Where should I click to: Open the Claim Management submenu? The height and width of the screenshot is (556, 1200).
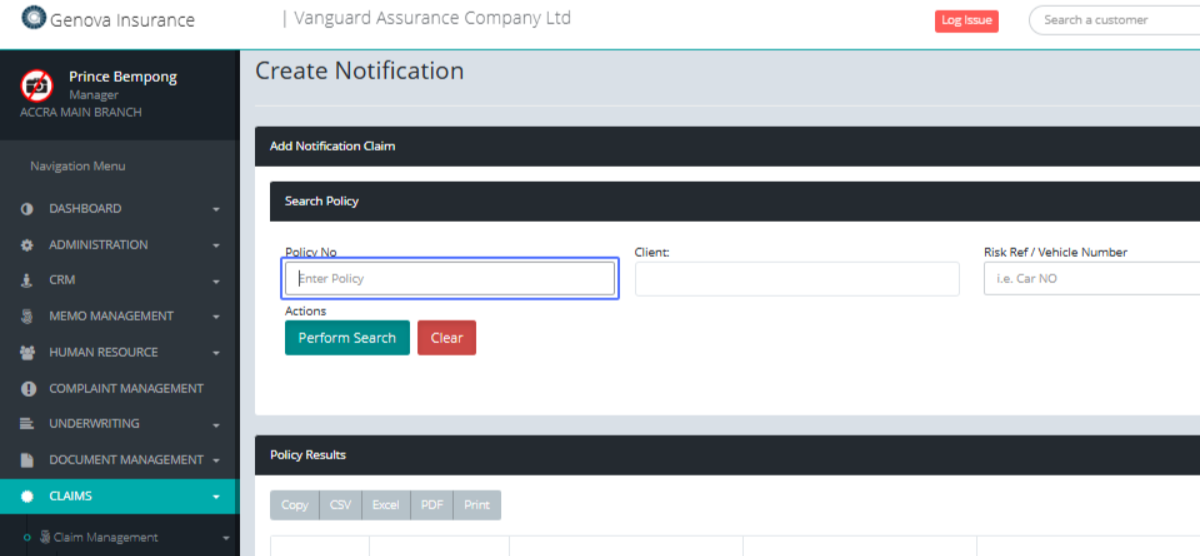tap(106, 537)
